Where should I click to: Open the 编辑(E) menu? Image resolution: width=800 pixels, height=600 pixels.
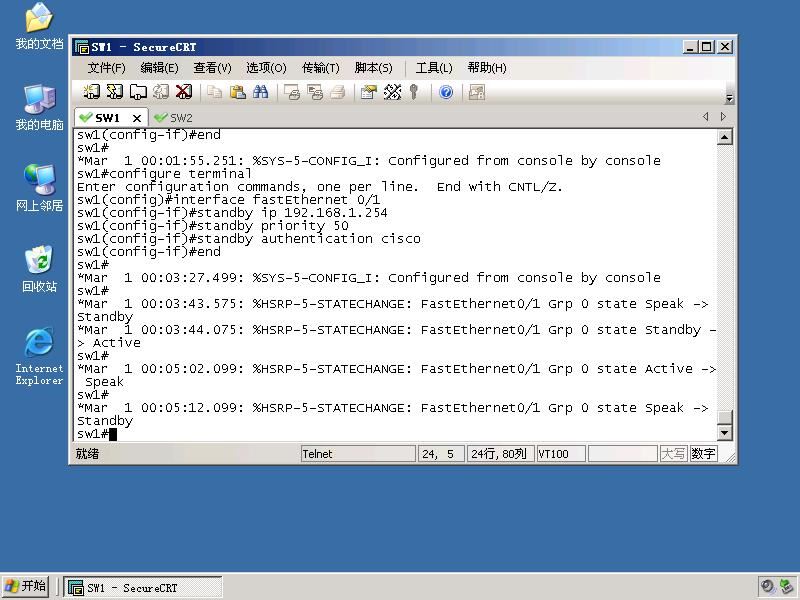coord(159,68)
